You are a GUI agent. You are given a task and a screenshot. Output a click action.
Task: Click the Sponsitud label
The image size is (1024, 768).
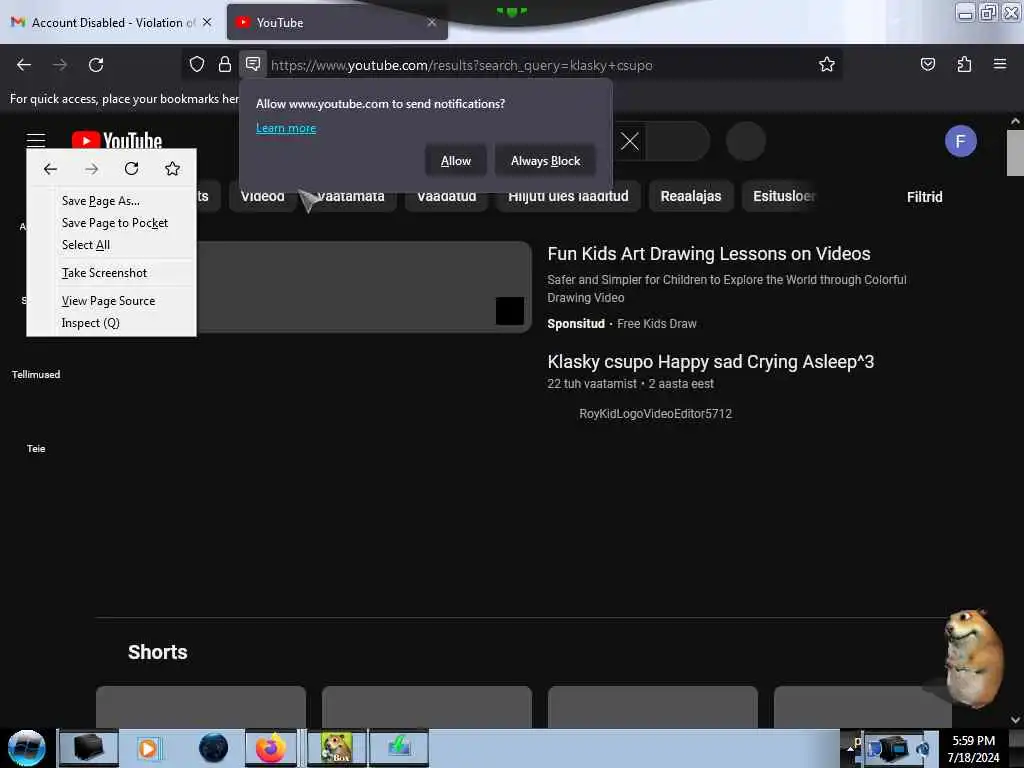[x=576, y=324]
